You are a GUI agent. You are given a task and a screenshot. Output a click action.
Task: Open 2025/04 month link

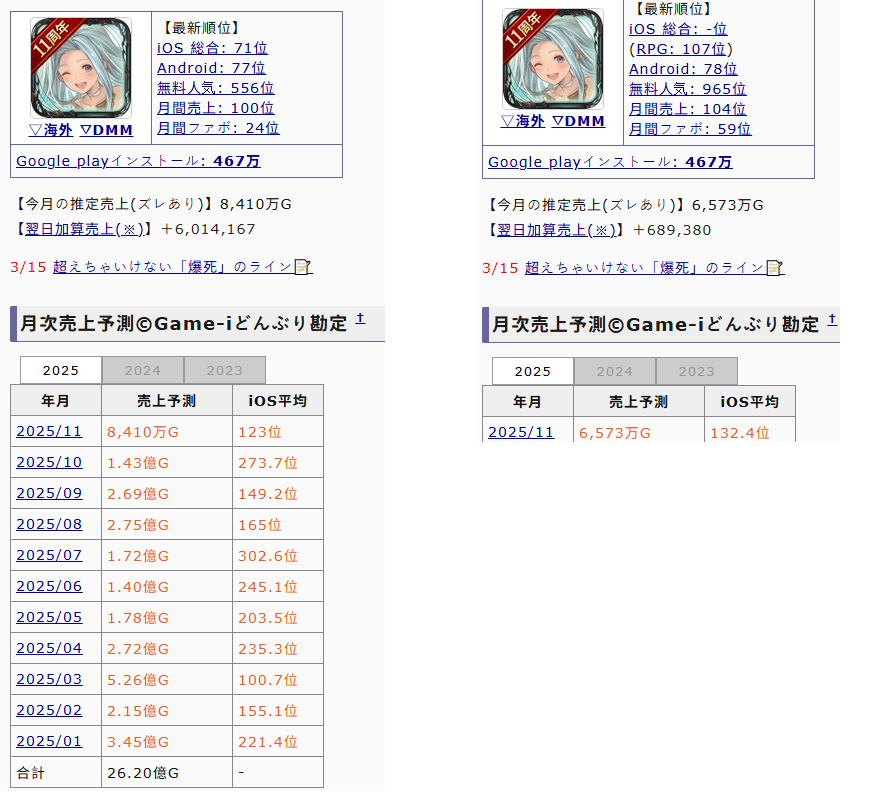point(49,648)
